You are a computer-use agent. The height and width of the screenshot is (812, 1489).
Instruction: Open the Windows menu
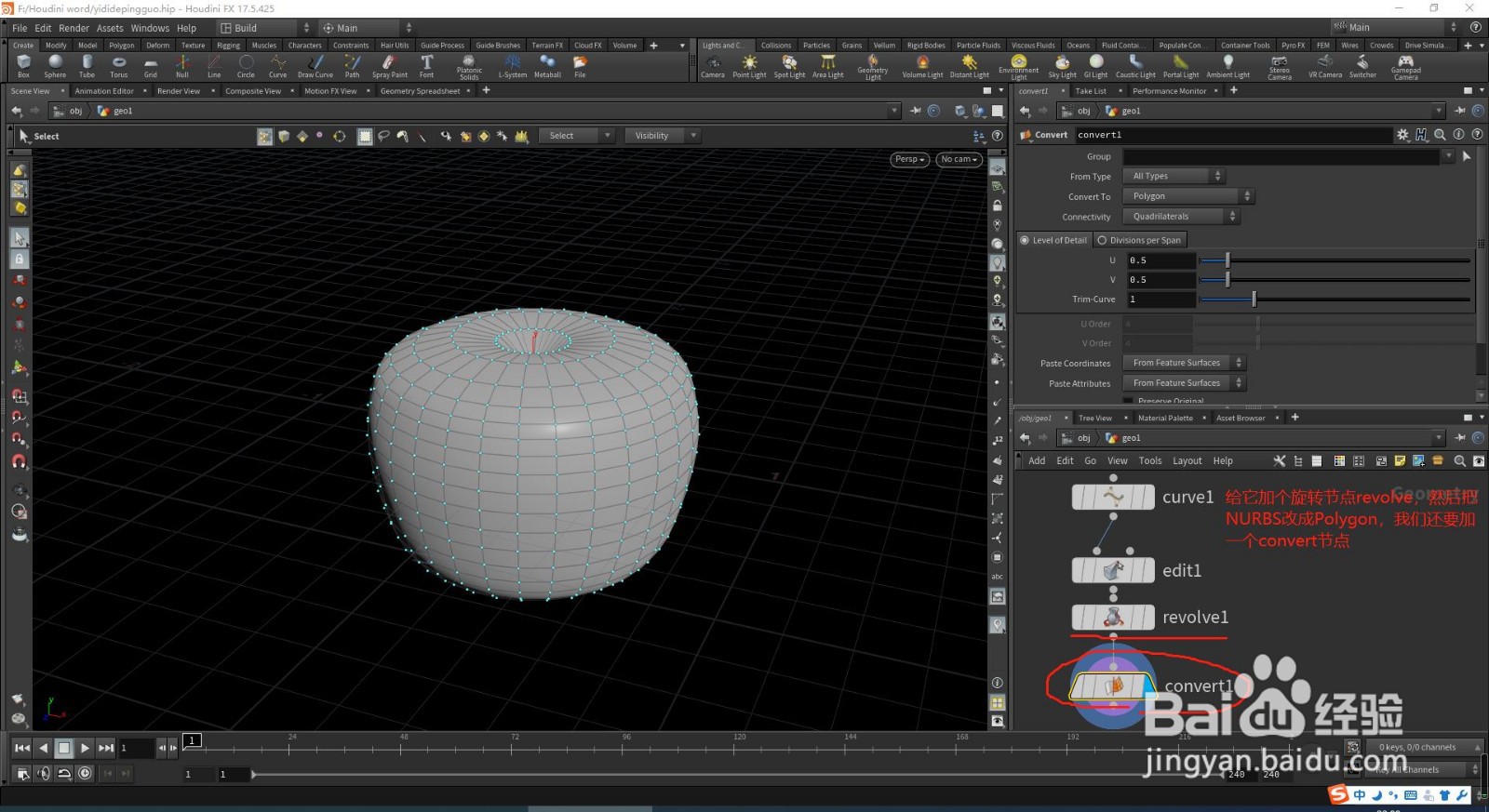(150, 28)
